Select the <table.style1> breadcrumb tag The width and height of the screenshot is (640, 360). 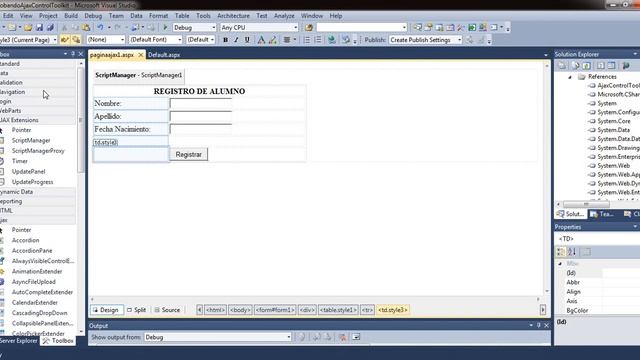point(338,310)
